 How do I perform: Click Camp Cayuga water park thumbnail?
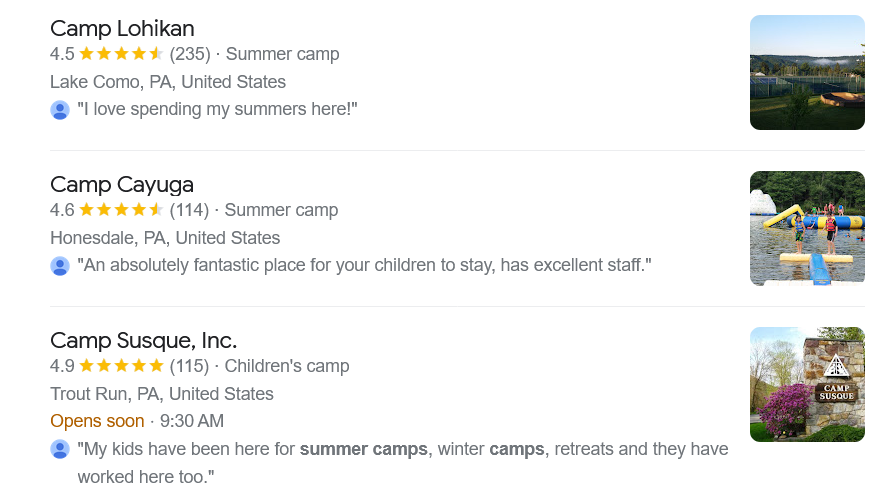(x=806, y=228)
